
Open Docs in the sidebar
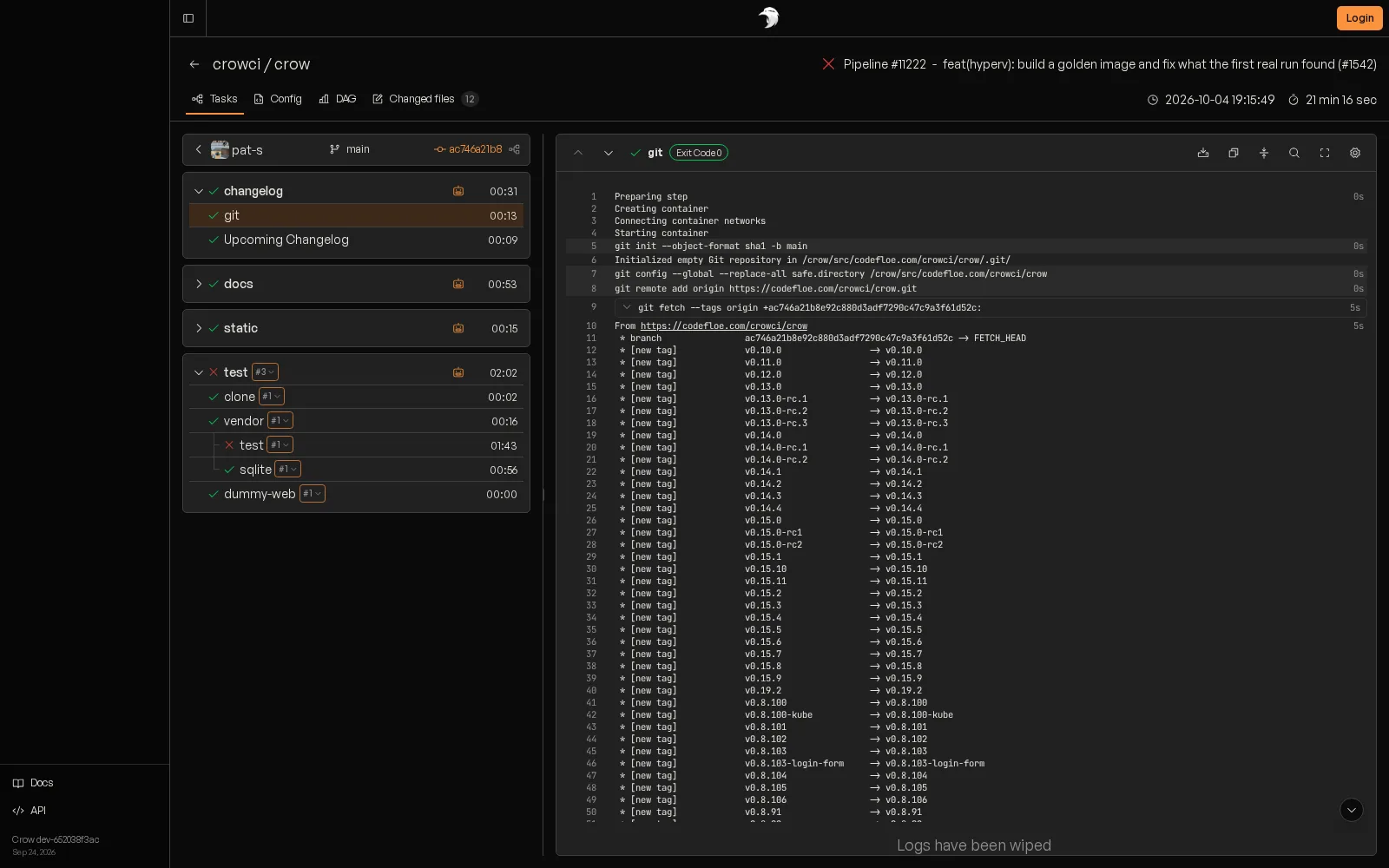click(33, 783)
